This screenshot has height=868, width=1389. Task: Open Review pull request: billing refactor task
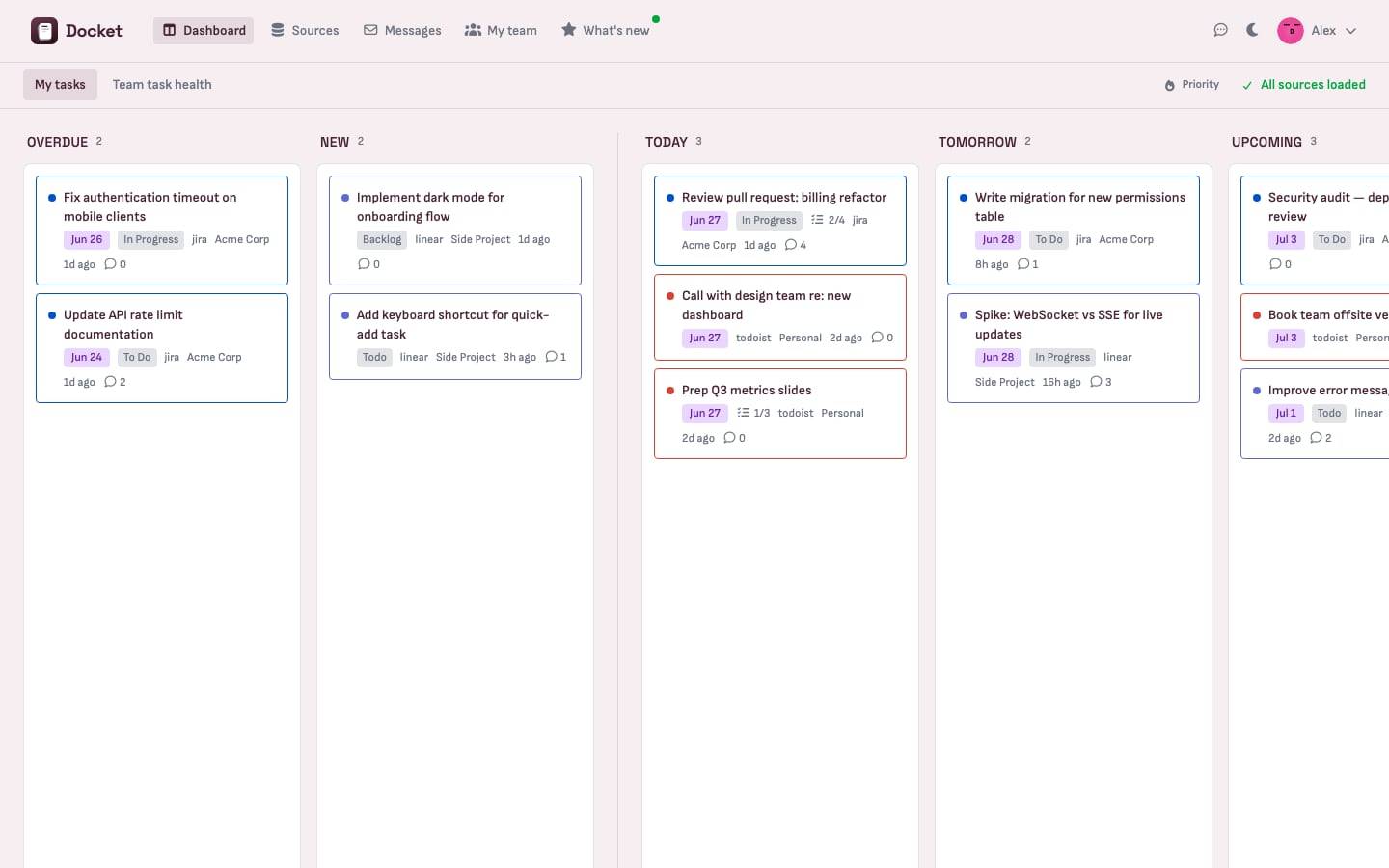pyautogui.click(x=780, y=221)
